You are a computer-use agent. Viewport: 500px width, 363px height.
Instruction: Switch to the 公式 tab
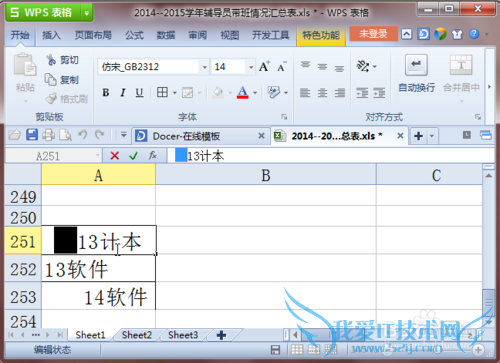click(134, 35)
